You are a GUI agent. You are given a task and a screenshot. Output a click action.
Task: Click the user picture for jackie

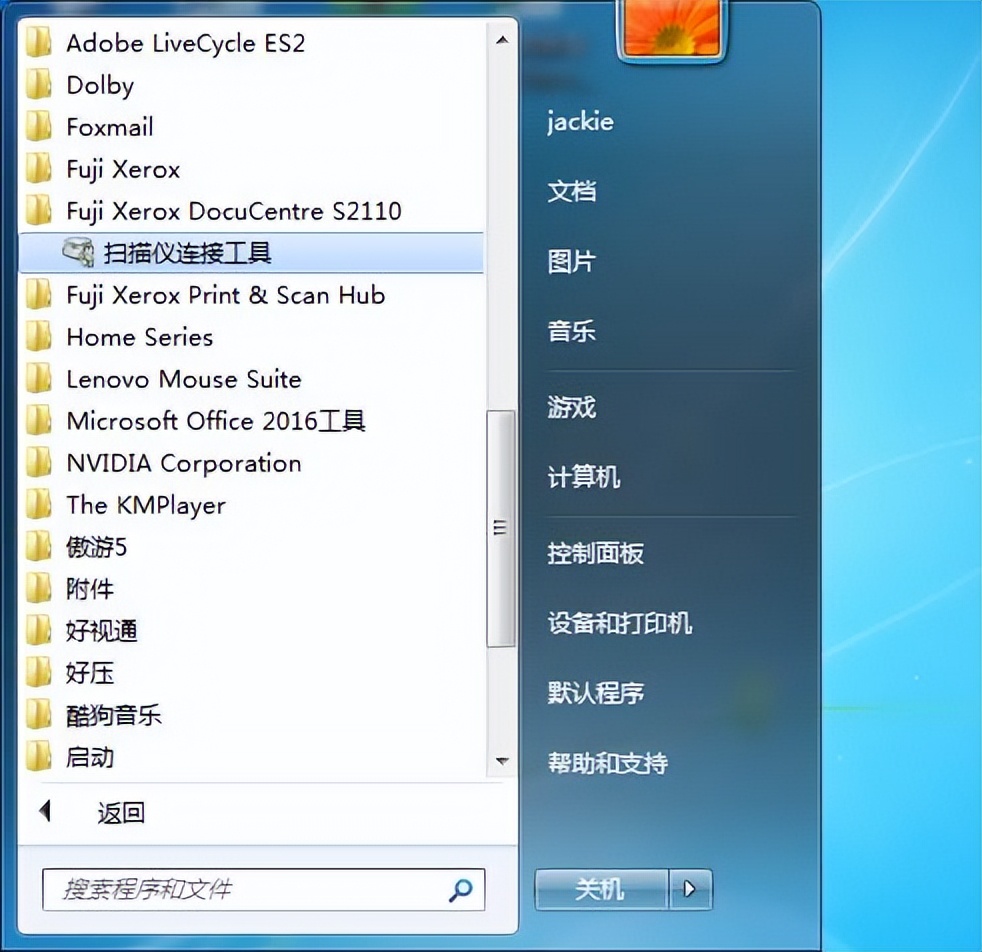tap(671, 29)
